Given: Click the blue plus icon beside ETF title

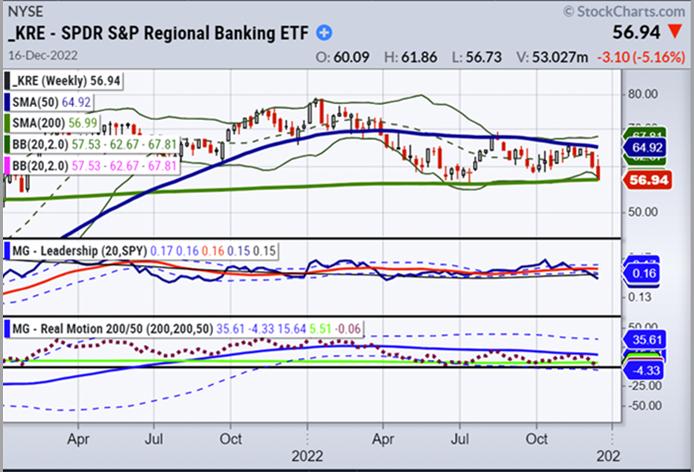Looking at the screenshot, I should pyautogui.click(x=324, y=33).
